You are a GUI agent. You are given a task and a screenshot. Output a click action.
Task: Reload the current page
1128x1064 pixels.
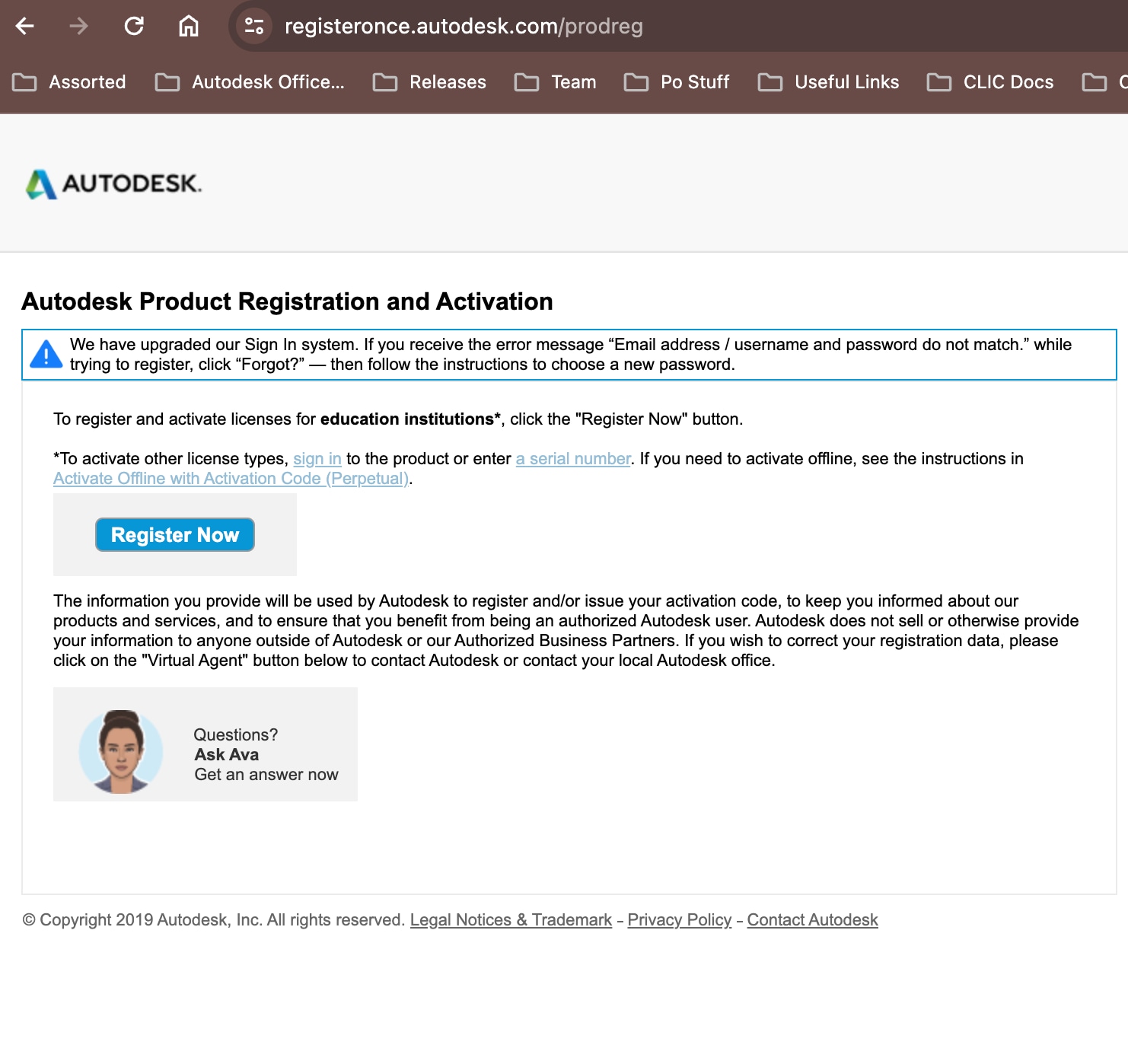134,27
